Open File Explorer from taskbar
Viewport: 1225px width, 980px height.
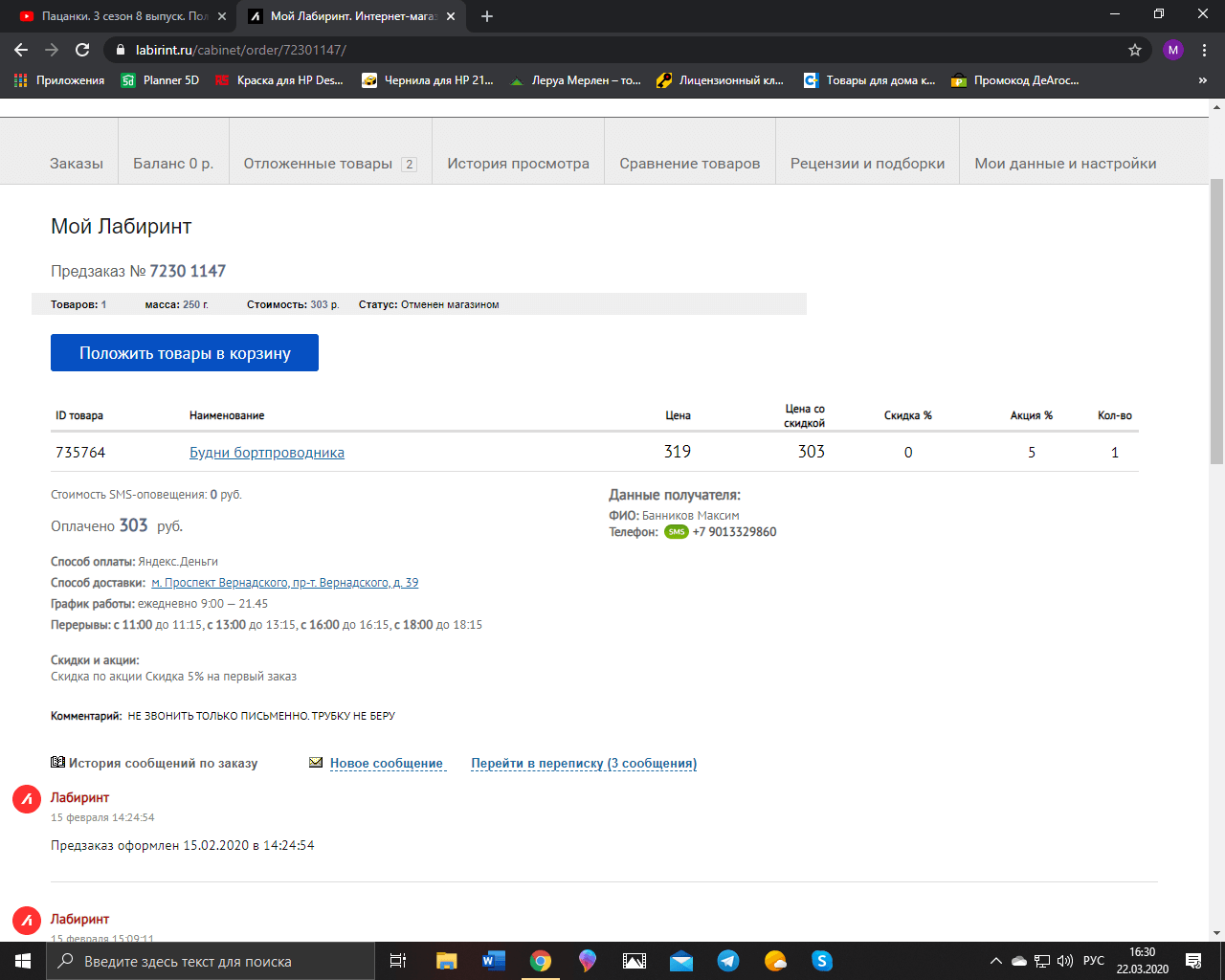[446, 961]
